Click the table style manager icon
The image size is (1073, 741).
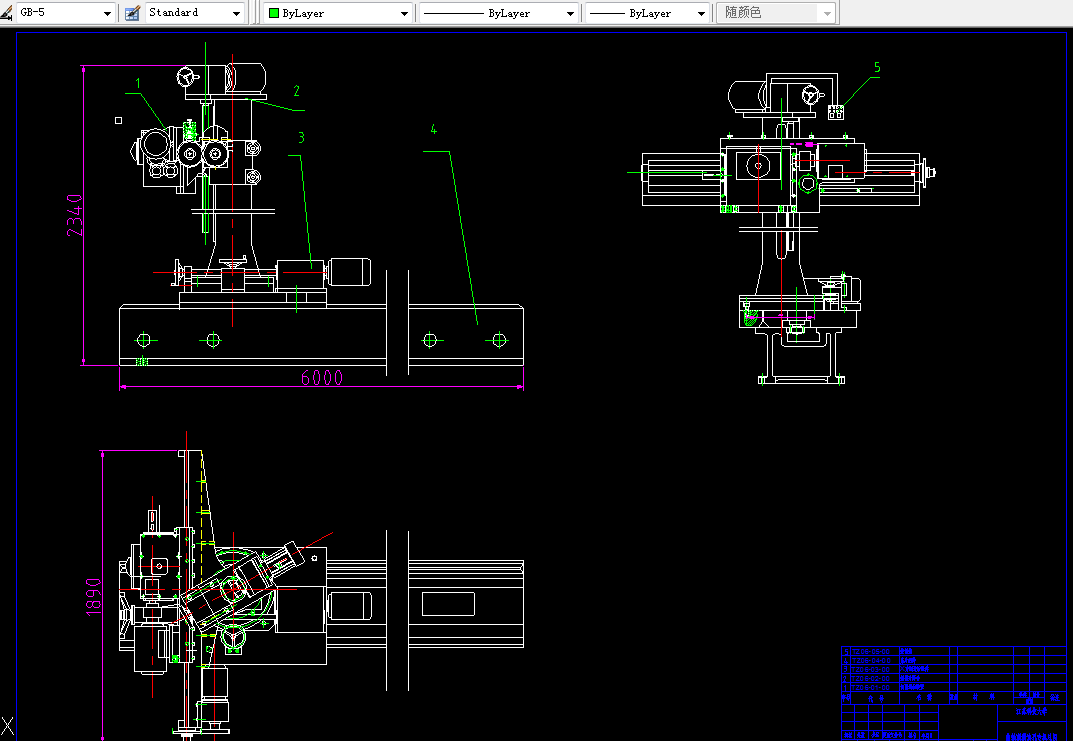(133, 12)
